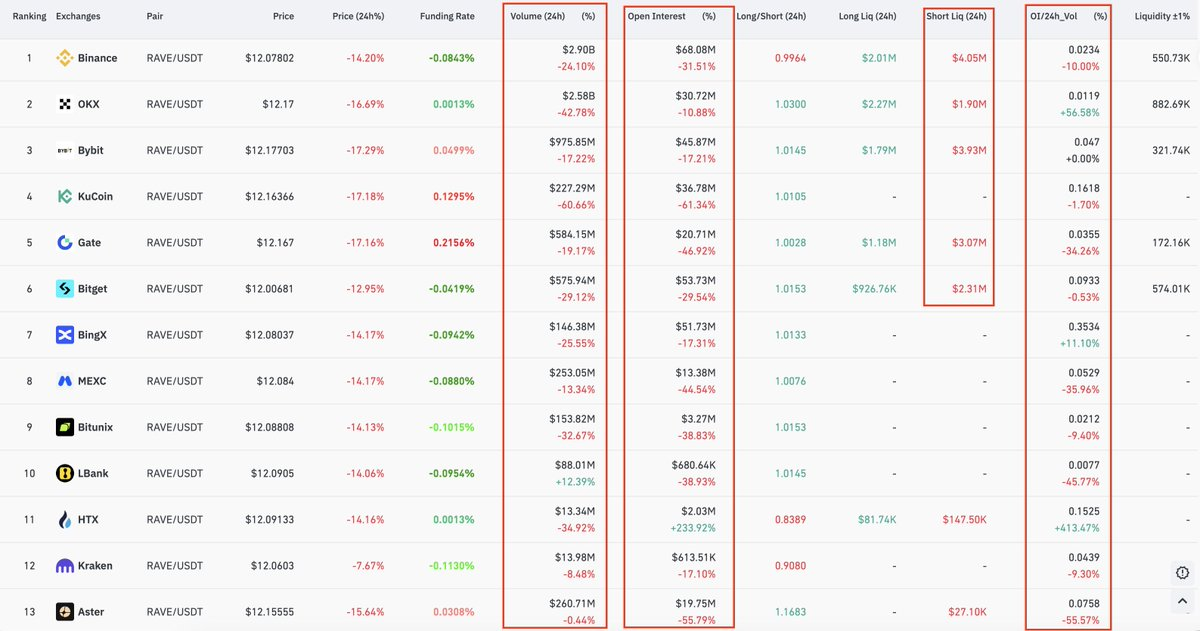The height and width of the screenshot is (631, 1200).
Task: Click the KuCoin logo icon
Action: [x=65, y=196]
